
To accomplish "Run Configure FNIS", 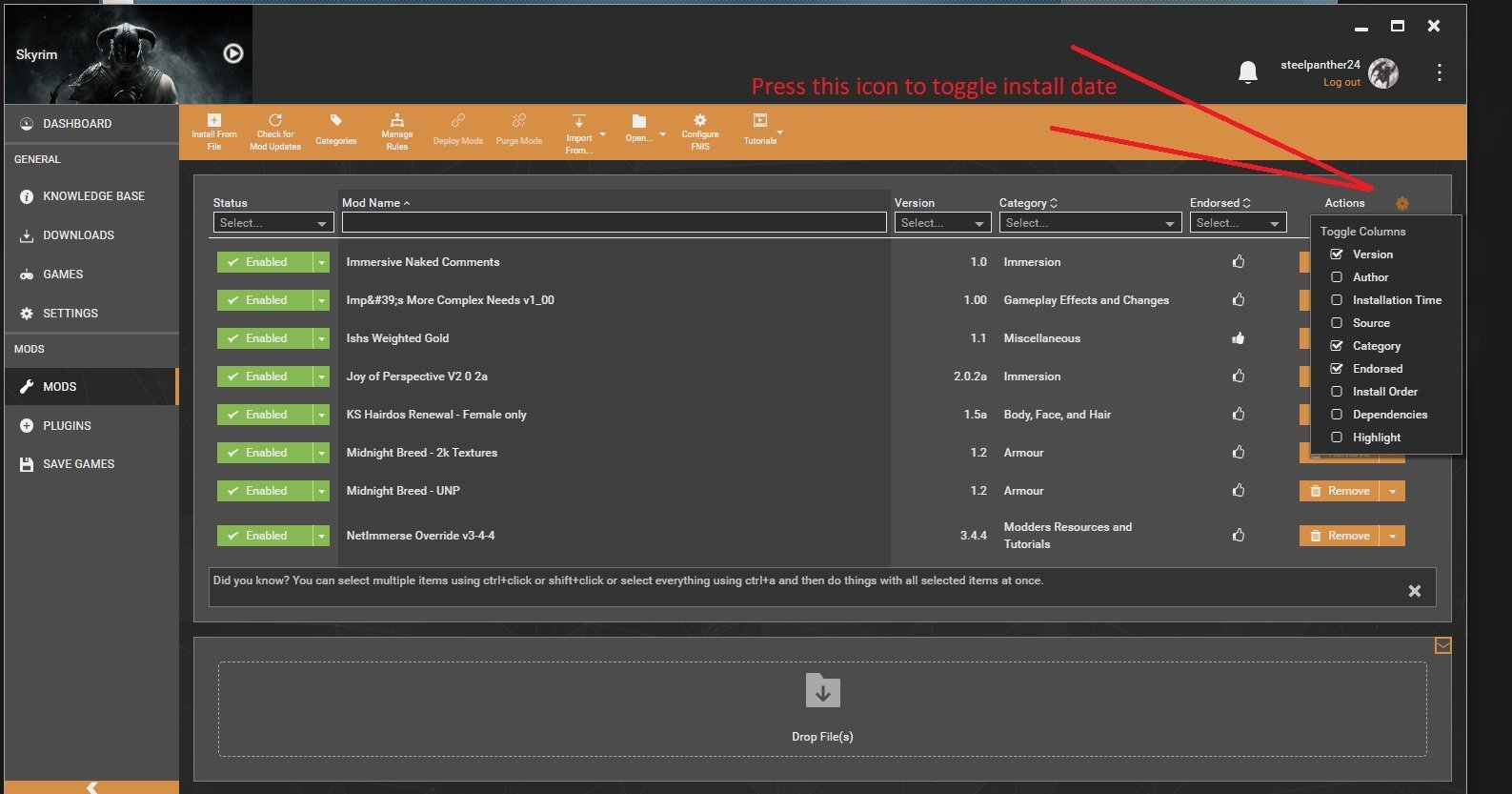I will (x=700, y=132).
